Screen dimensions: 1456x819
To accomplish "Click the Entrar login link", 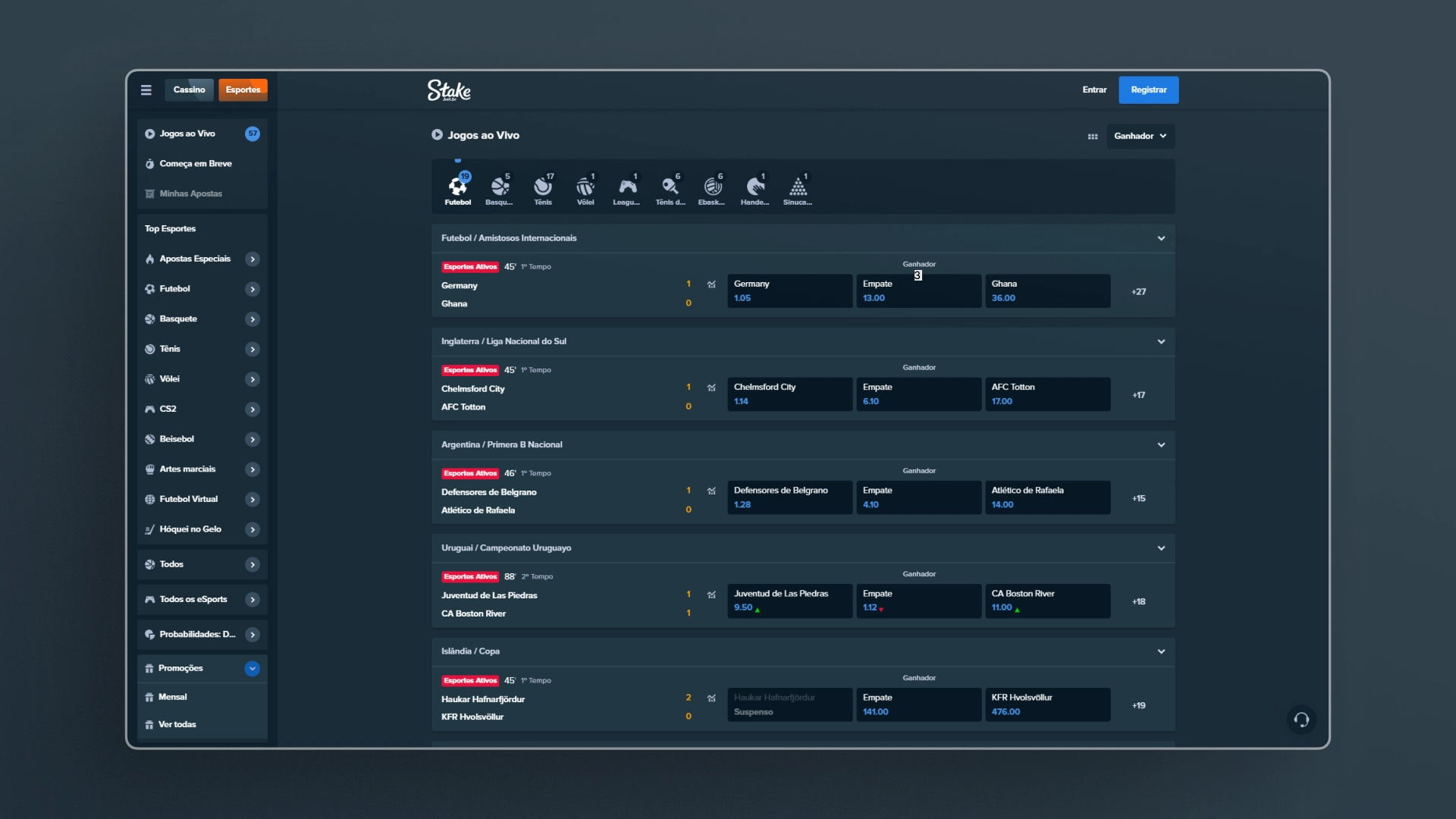I will 1094,89.
